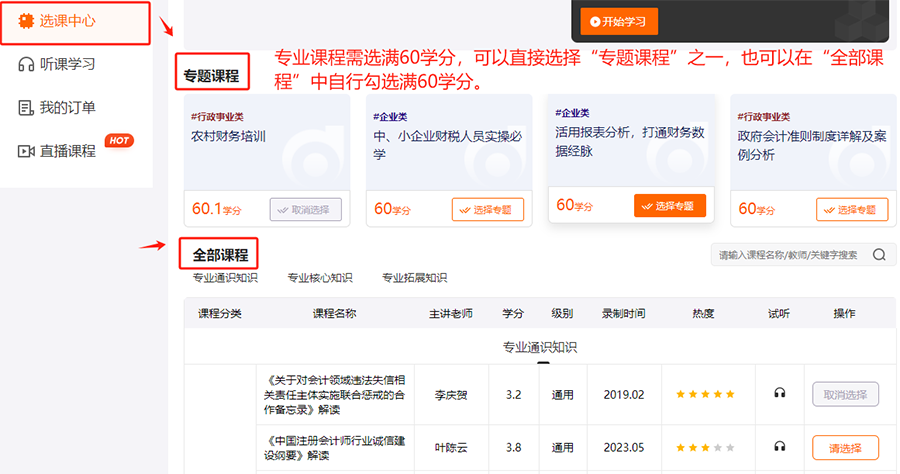Viewport: 900px width, 474px height.
Task: Click 请选择 for 中国注册会计师行业诚信建设纲要 course
Action: click(845, 447)
